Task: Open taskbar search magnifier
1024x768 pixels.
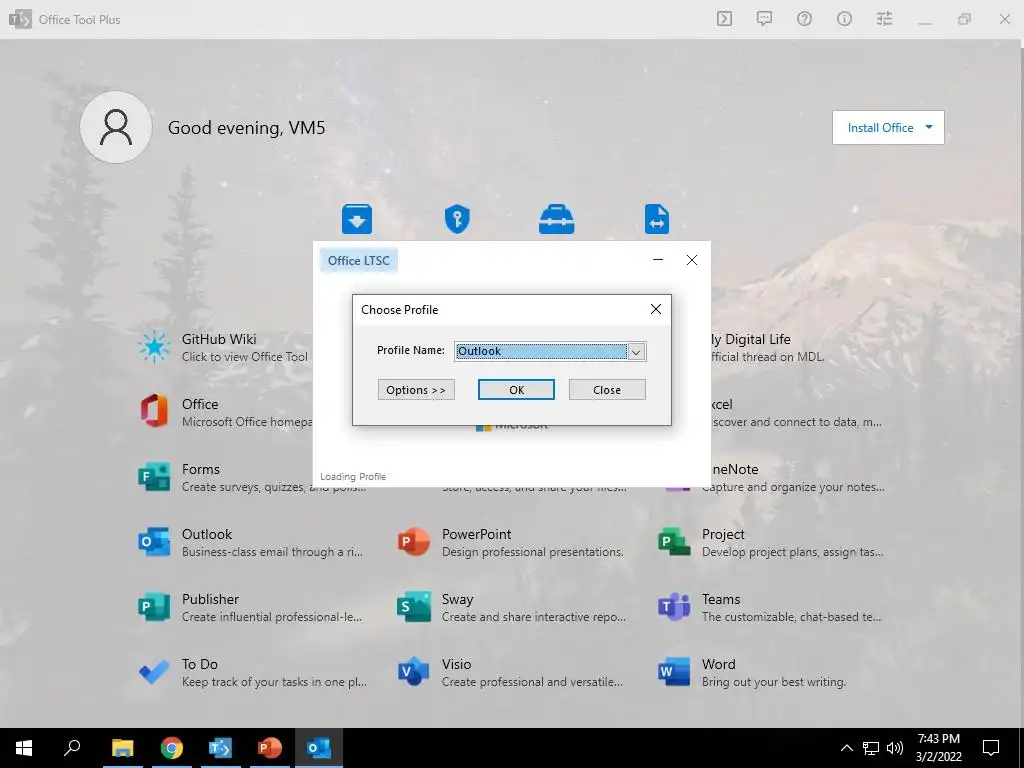Action: (72, 748)
